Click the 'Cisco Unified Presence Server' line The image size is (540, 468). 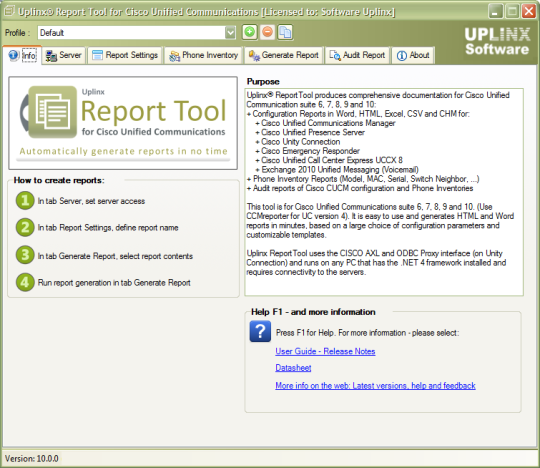coord(313,132)
